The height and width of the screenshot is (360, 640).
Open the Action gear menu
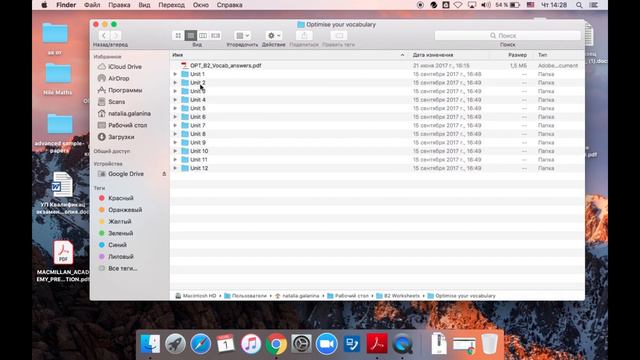tap(273, 36)
